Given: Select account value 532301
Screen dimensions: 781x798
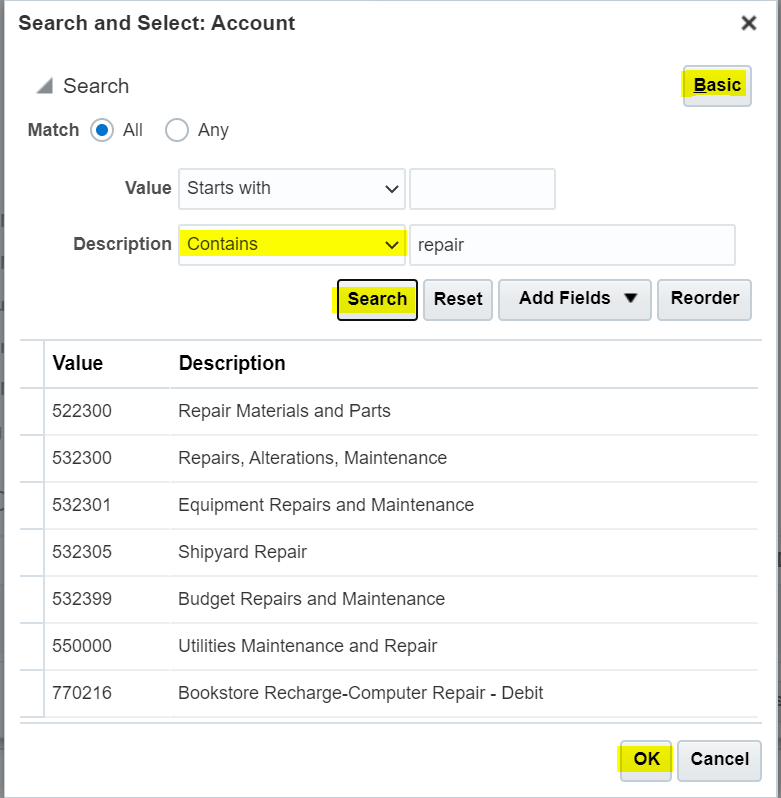Looking at the screenshot, I should point(81,505).
